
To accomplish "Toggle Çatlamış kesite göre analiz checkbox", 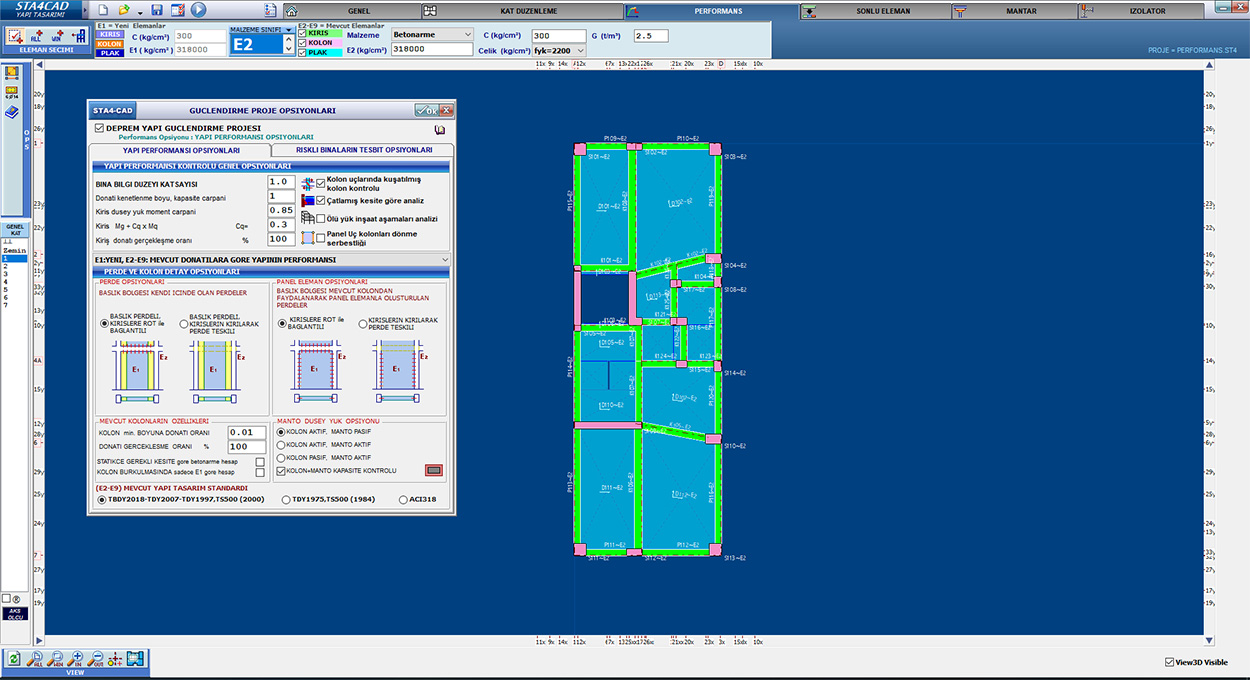I will 321,200.
